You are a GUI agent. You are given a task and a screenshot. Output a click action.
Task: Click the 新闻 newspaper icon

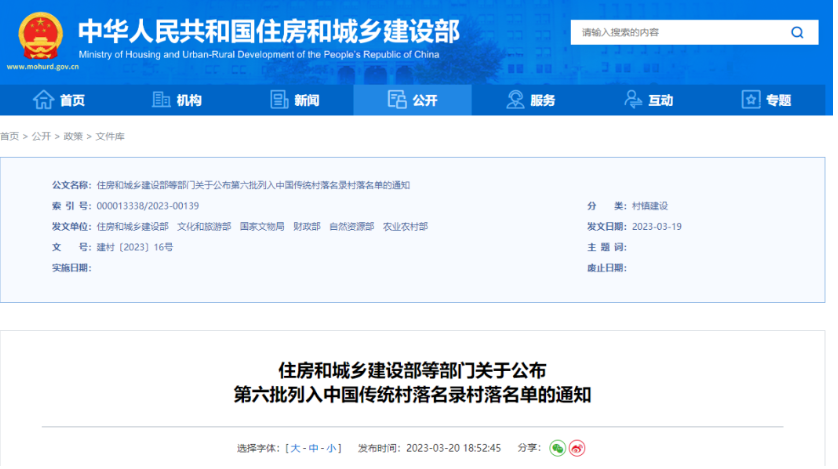point(280,100)
